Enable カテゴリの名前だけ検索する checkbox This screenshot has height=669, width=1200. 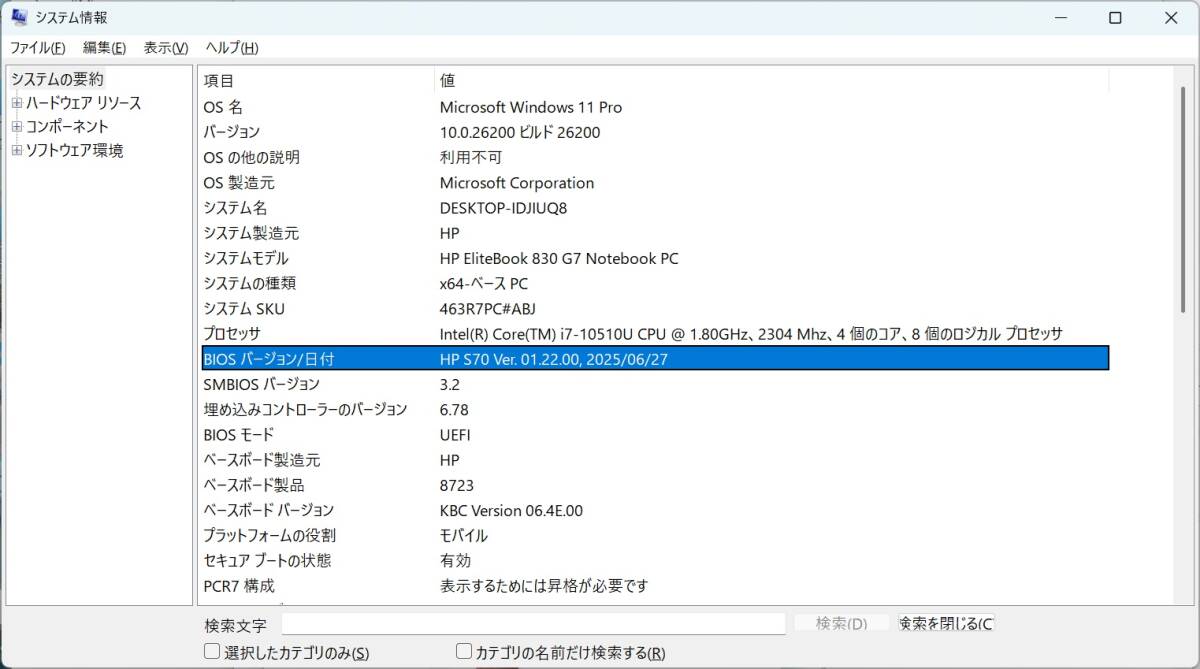[464, 652]
